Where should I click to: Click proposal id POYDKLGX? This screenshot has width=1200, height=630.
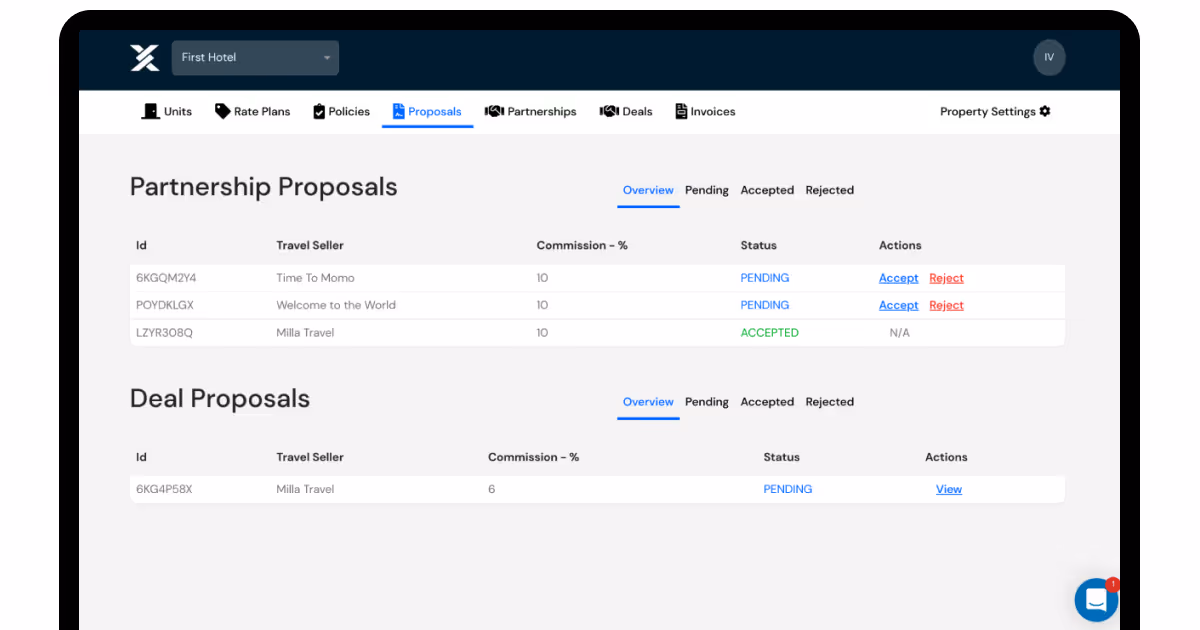tap(165, 305)
